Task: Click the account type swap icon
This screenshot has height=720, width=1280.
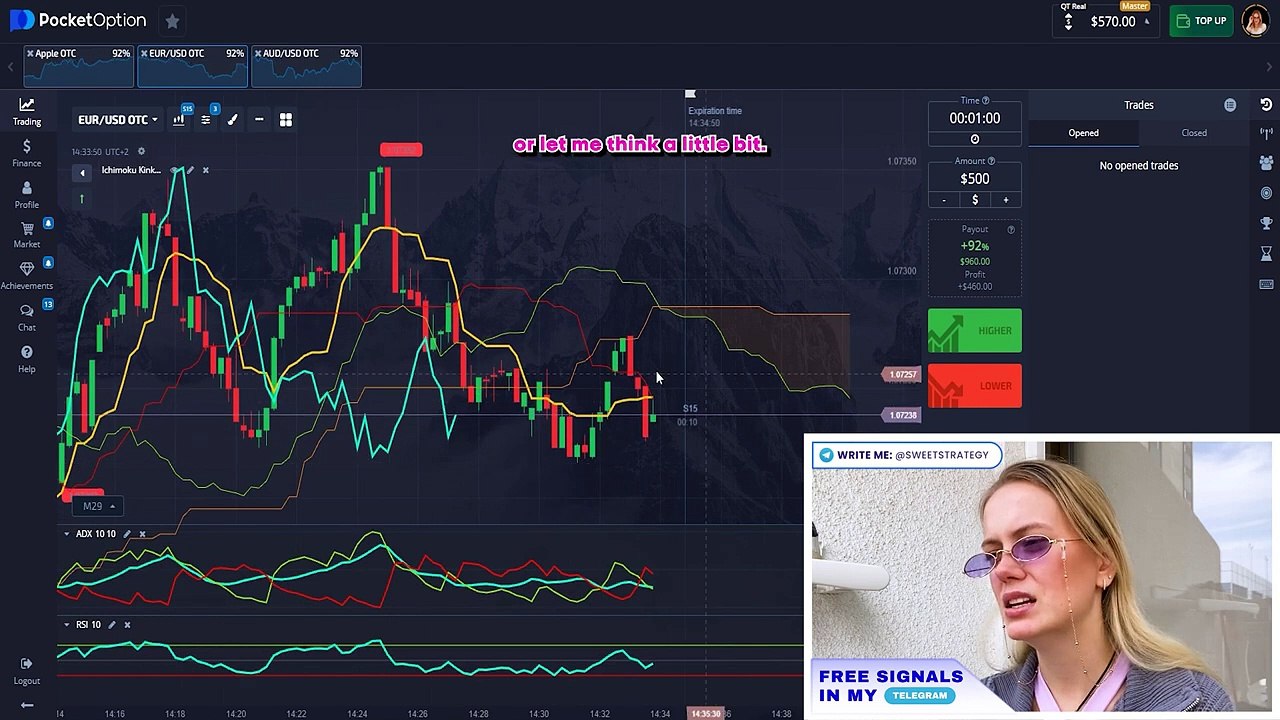Action: click(1068, 21)
